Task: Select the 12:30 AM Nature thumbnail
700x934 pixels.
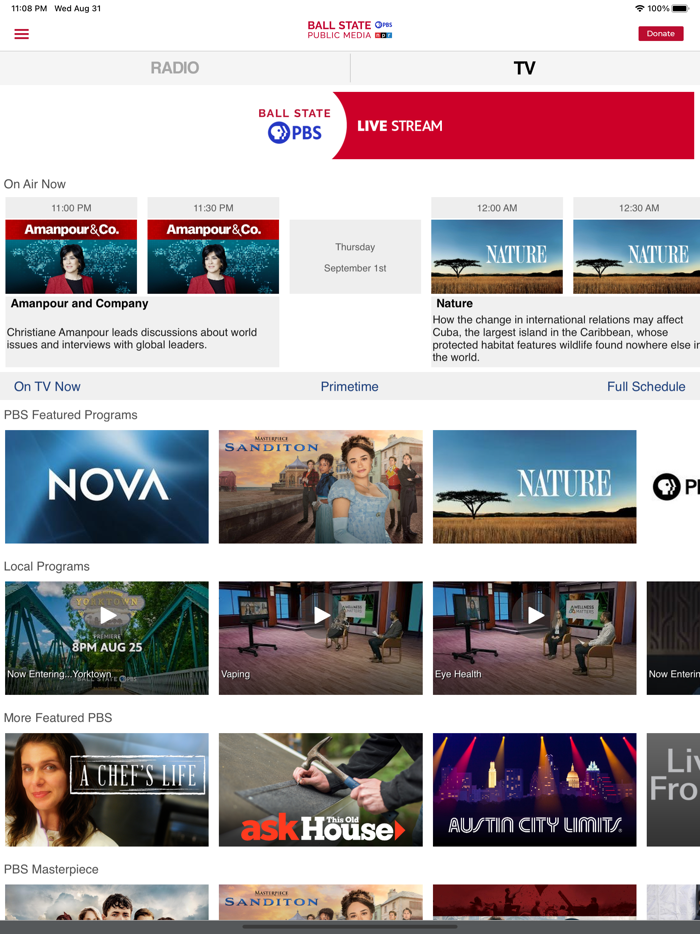Action: pyautogui.click(x=636, y=257)
